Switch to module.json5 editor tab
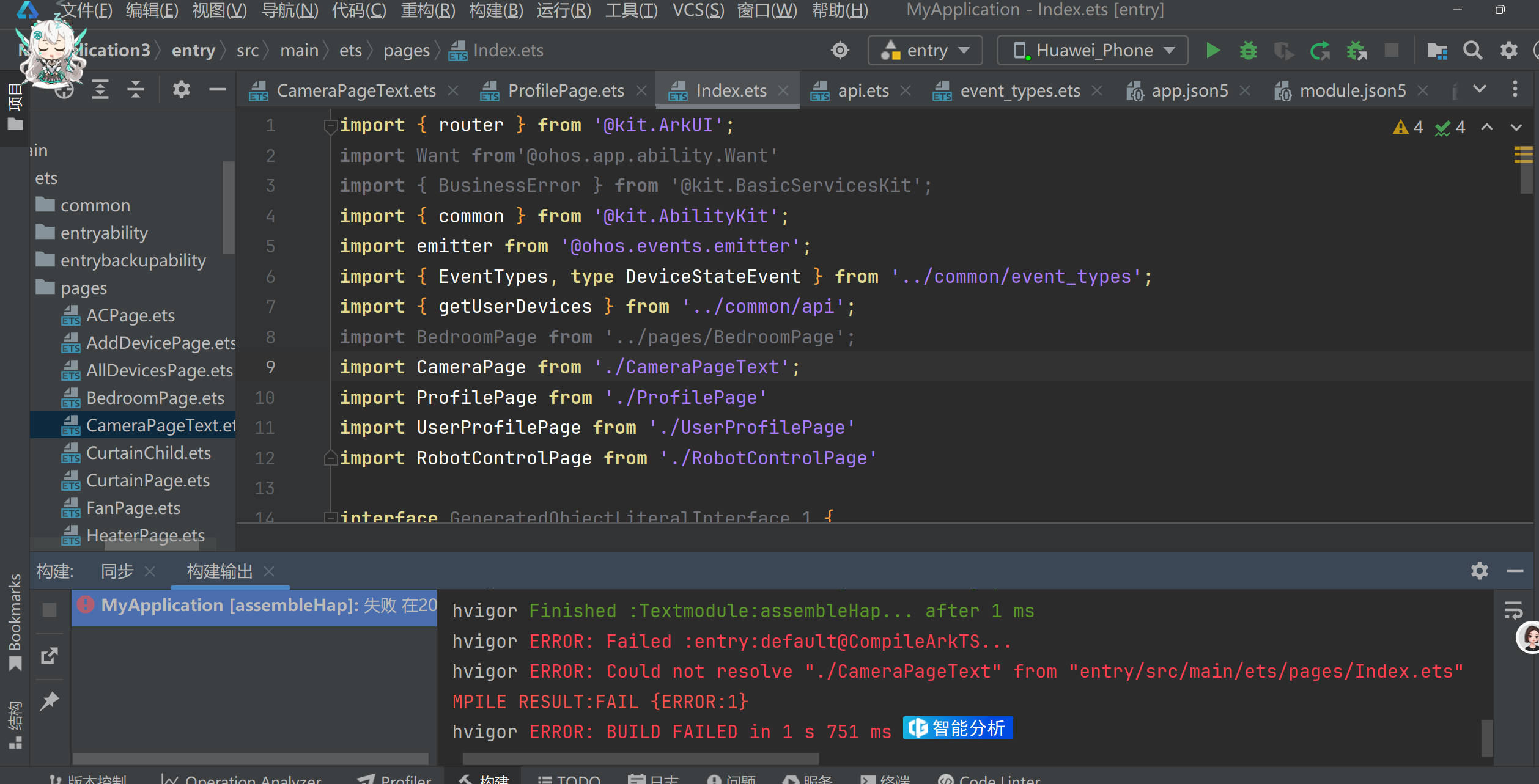Screen dimensions: 1539x784 tap(1353, 90)
